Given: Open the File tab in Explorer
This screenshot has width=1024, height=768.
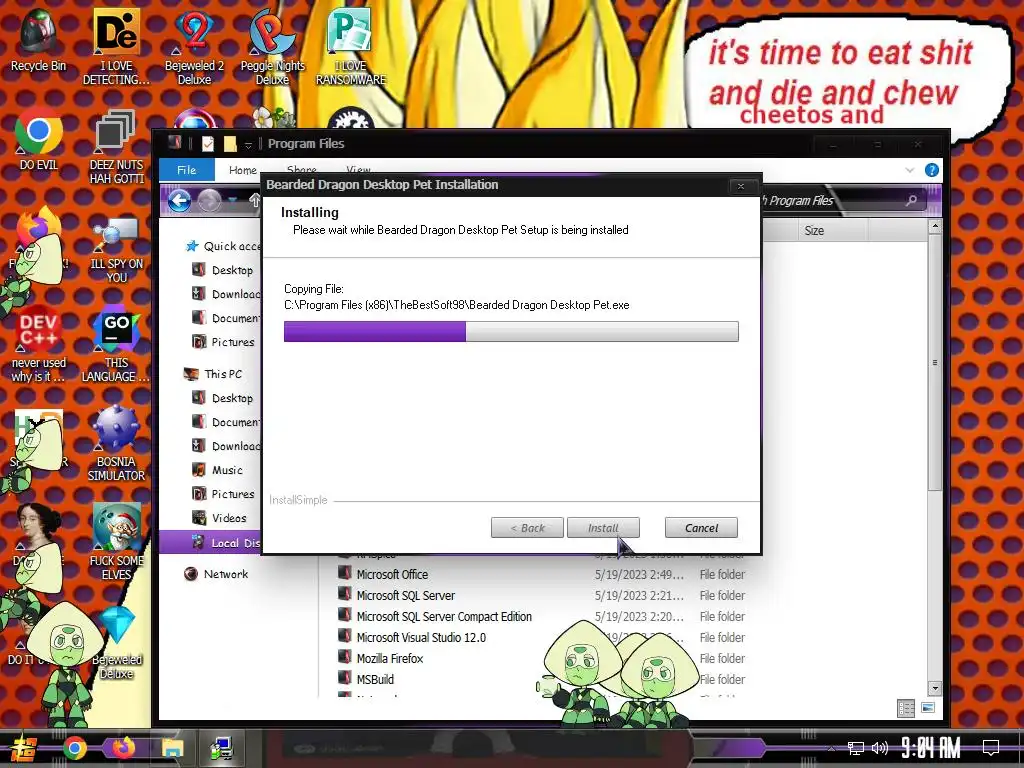Looking at the screenshot, I should [186, 170].
